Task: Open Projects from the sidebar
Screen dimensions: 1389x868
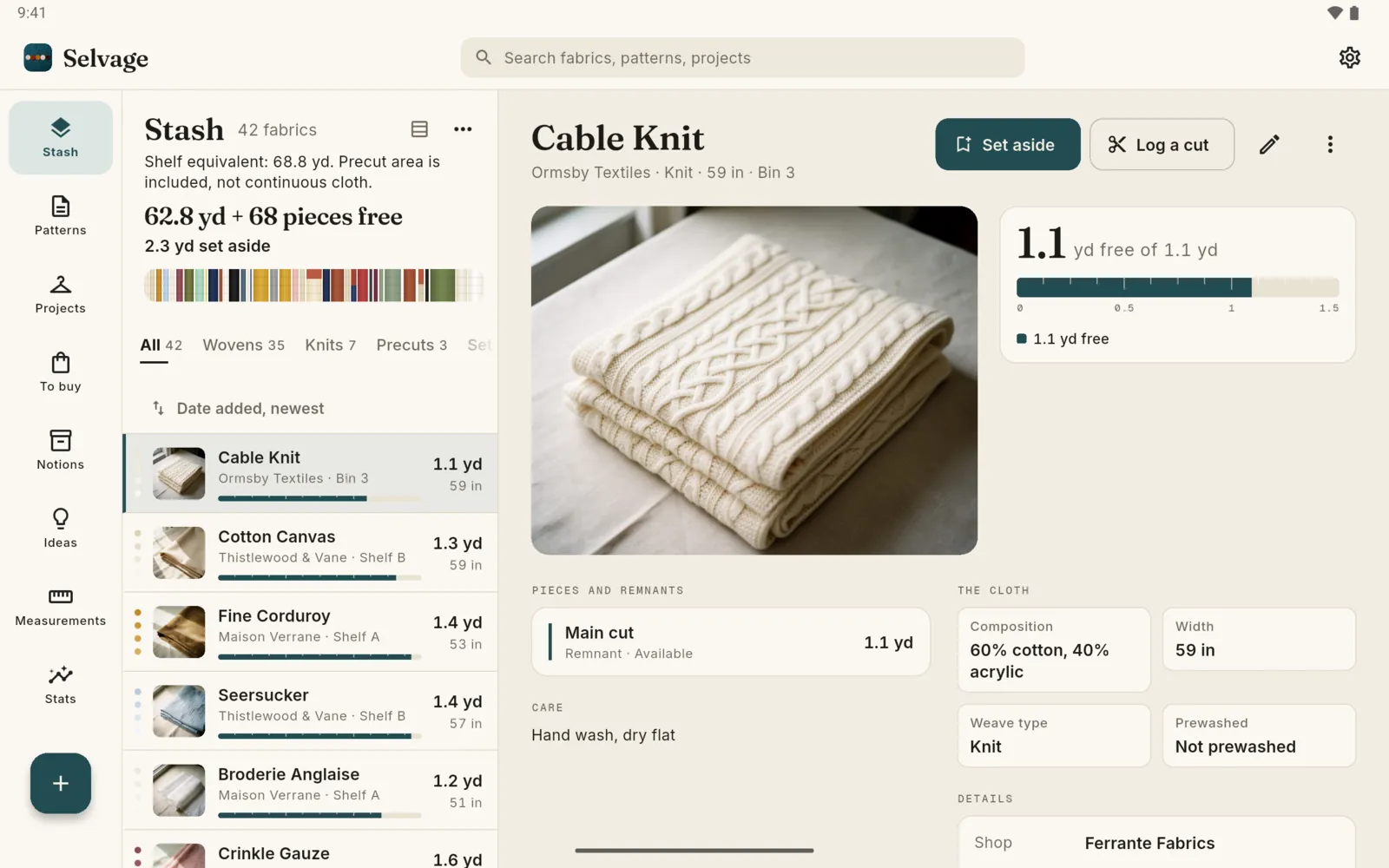Action: pos(60,294)
